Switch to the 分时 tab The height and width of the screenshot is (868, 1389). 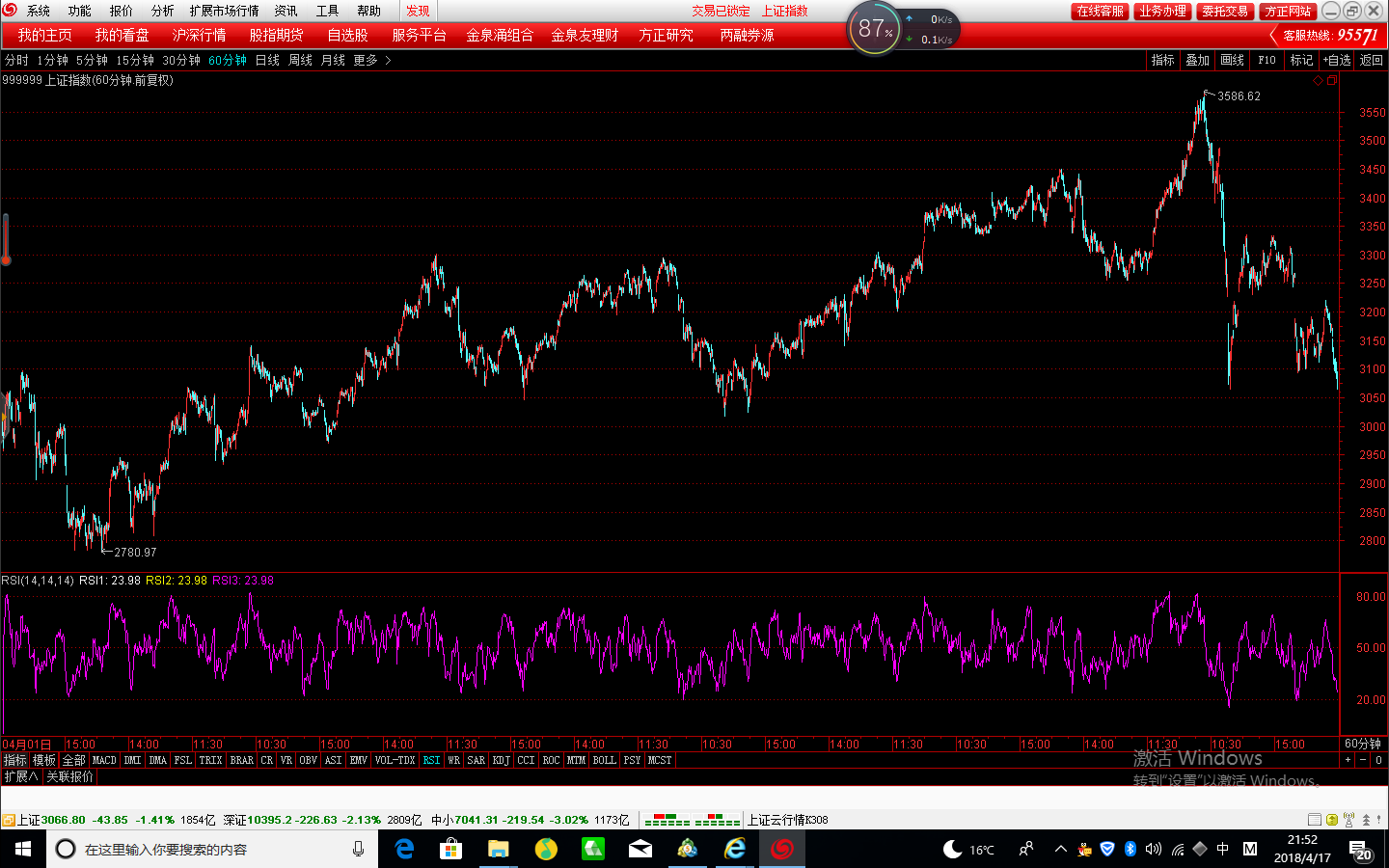16,60
